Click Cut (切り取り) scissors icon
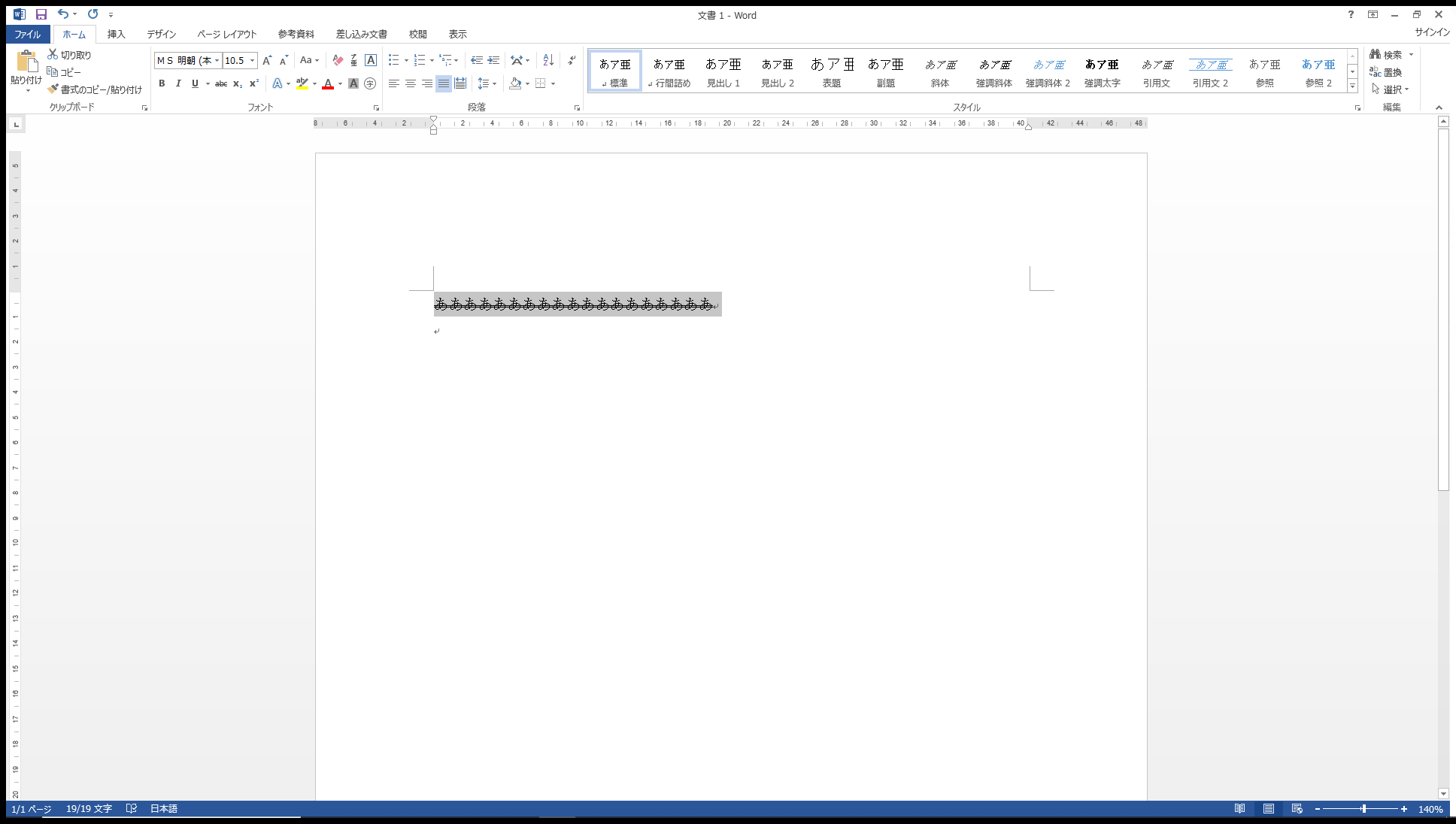Viewport: 1456px width, 824px height. (53, 54)
